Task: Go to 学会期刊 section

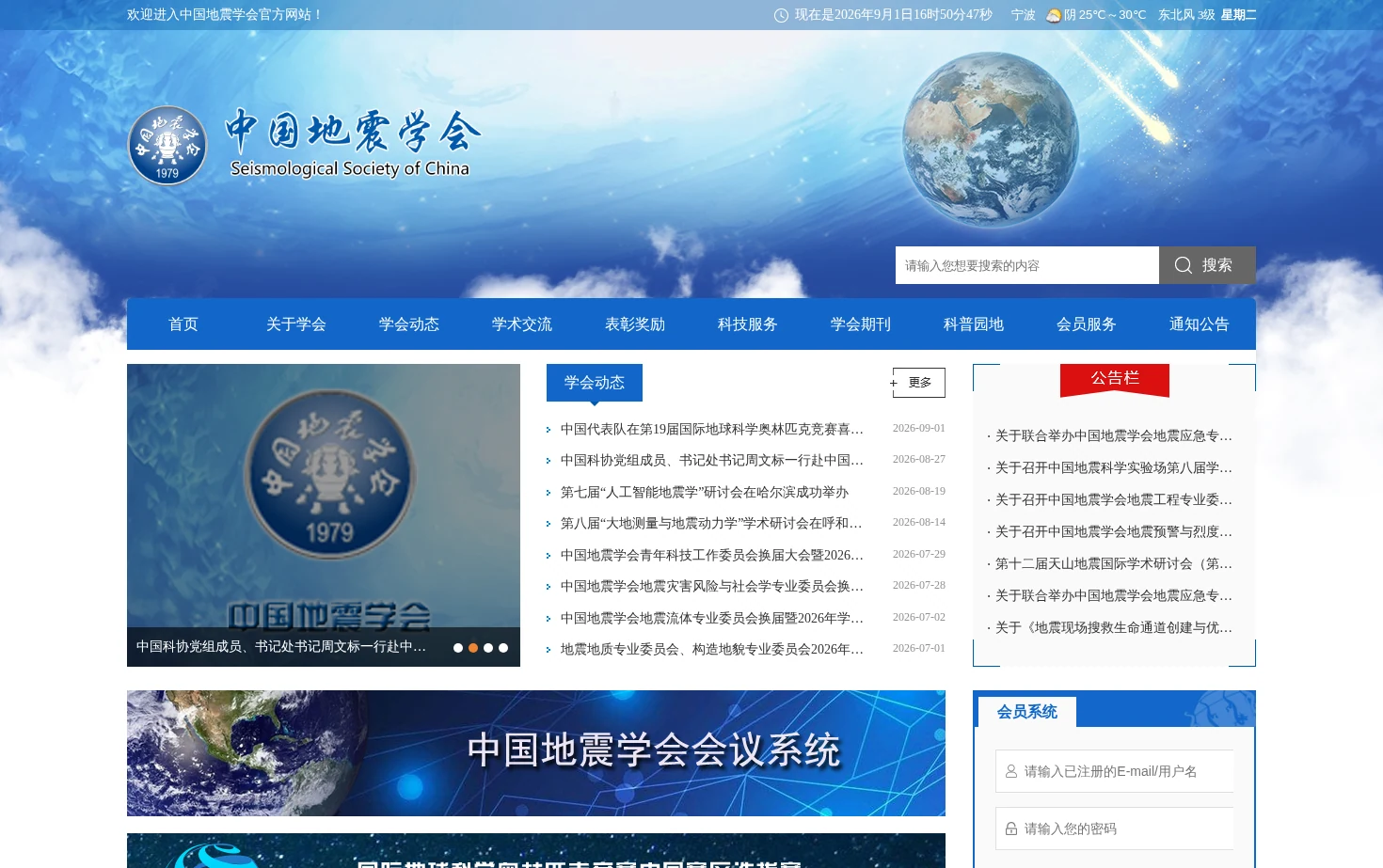Action: tap(861, 324)
